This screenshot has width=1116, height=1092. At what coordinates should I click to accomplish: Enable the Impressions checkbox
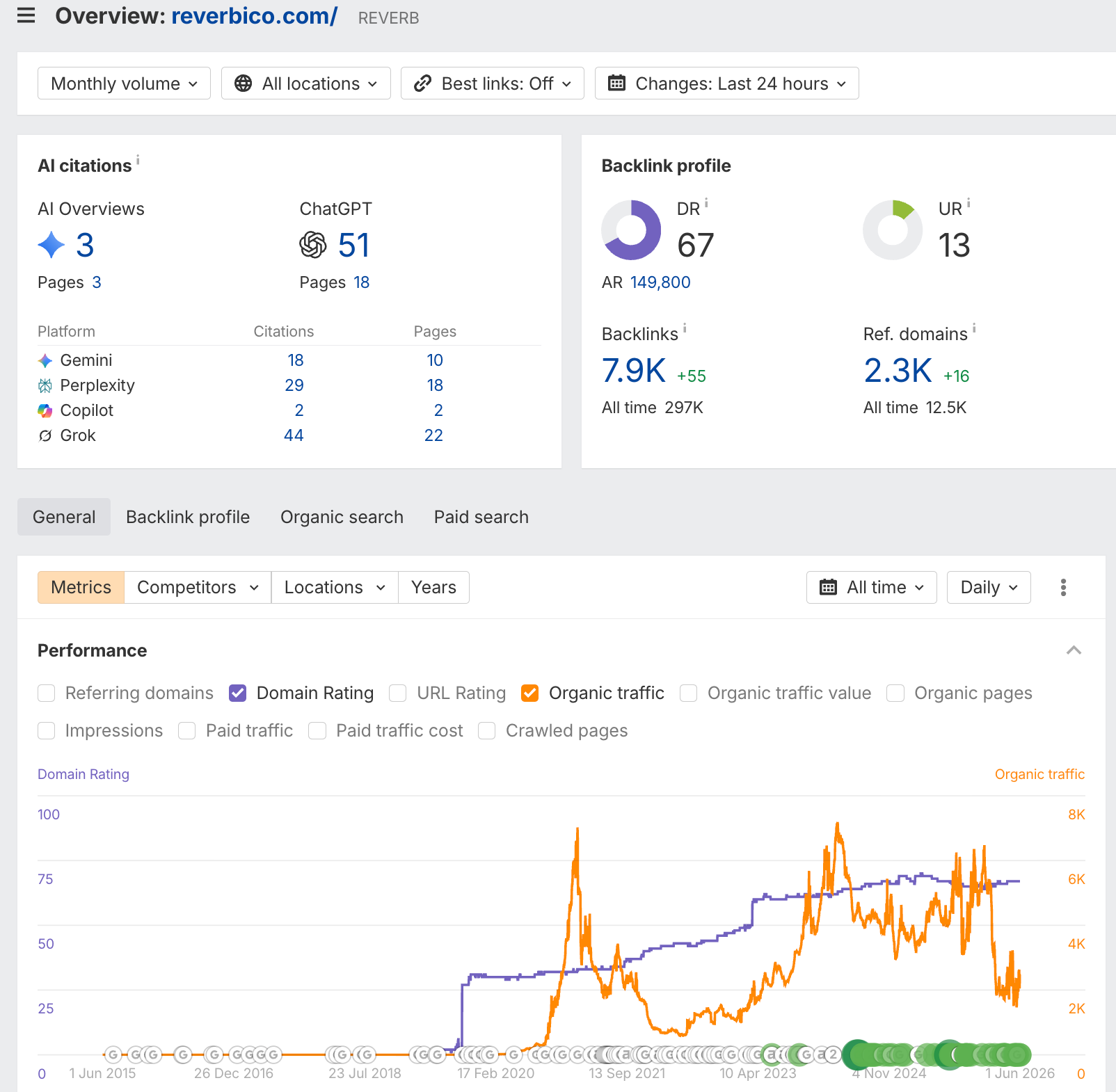coord(47,731)
